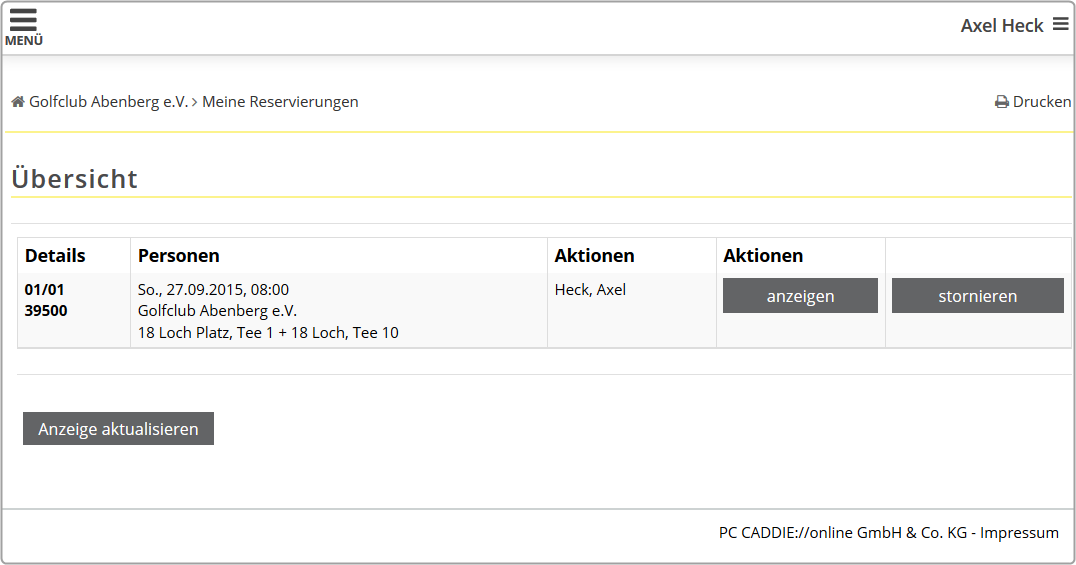Open the Axel Heck user menu
The image size is (1076, 565).
tap(1001, 26)
